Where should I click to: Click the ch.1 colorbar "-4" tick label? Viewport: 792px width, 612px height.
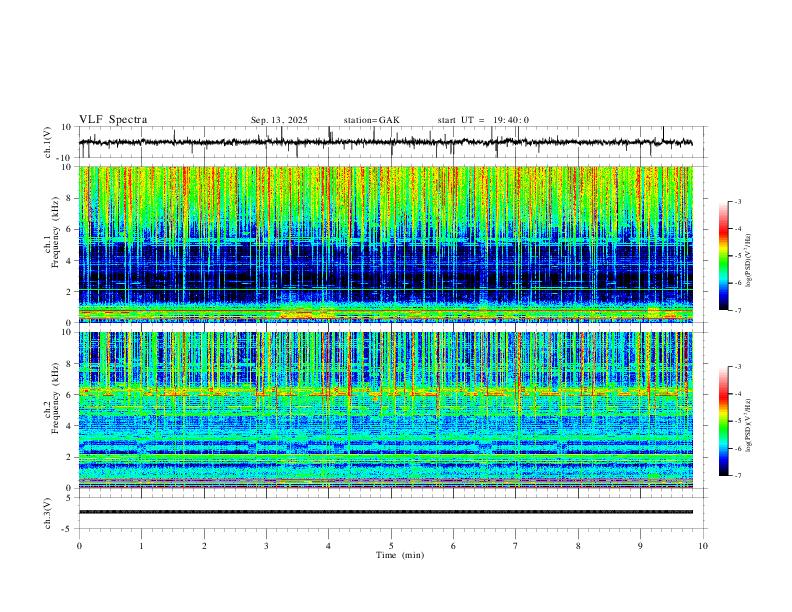coord(738,229)
